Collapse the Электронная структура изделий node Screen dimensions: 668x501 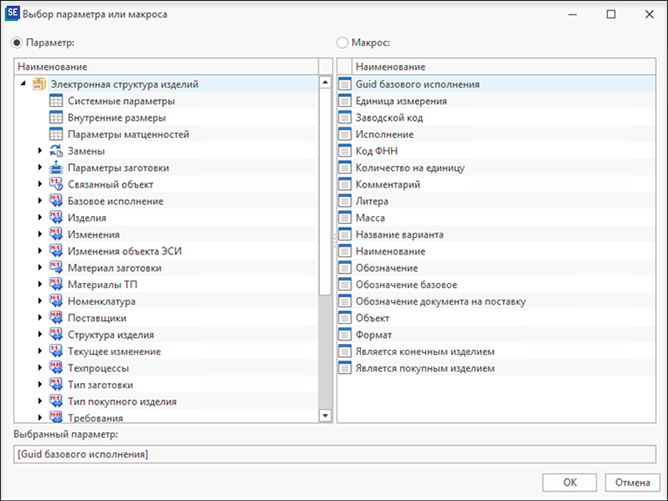point(23,84)
